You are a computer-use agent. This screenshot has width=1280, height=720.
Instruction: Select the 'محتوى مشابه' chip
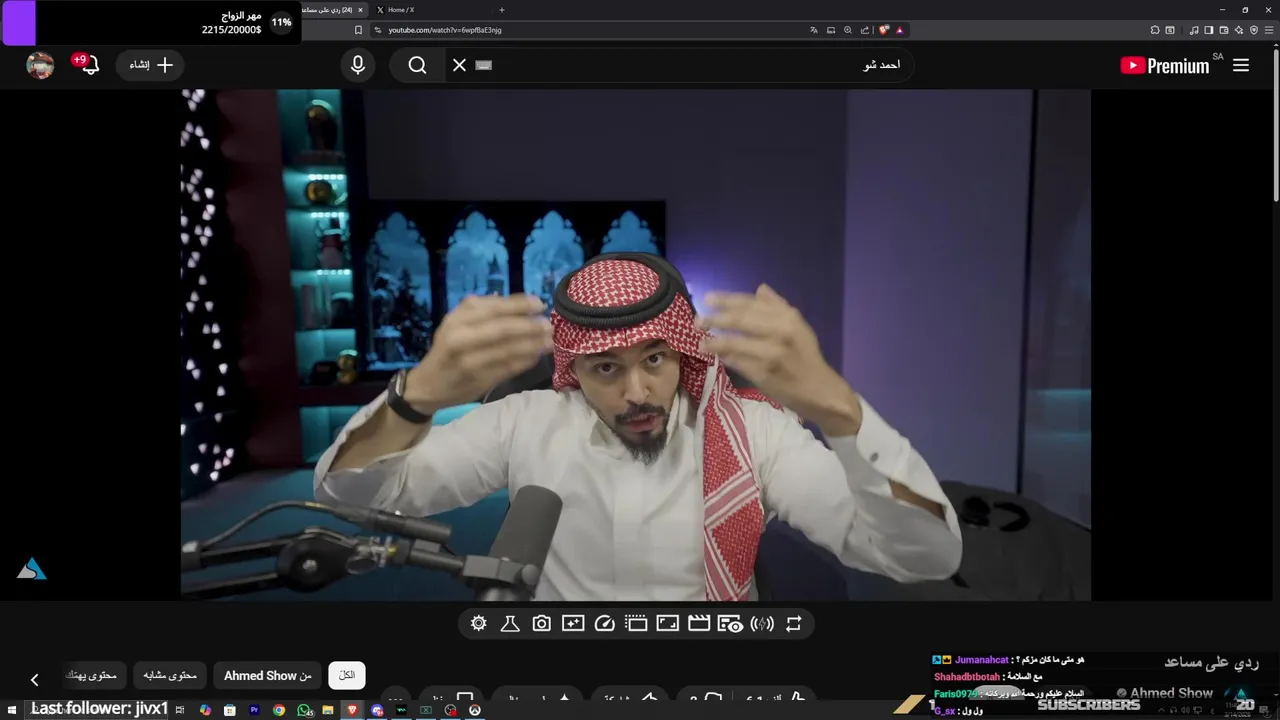pos(170,675)
